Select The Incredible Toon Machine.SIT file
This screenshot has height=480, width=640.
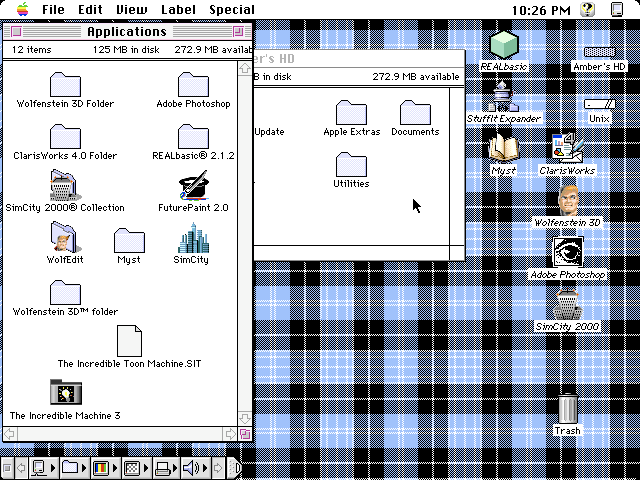(129, 341)
